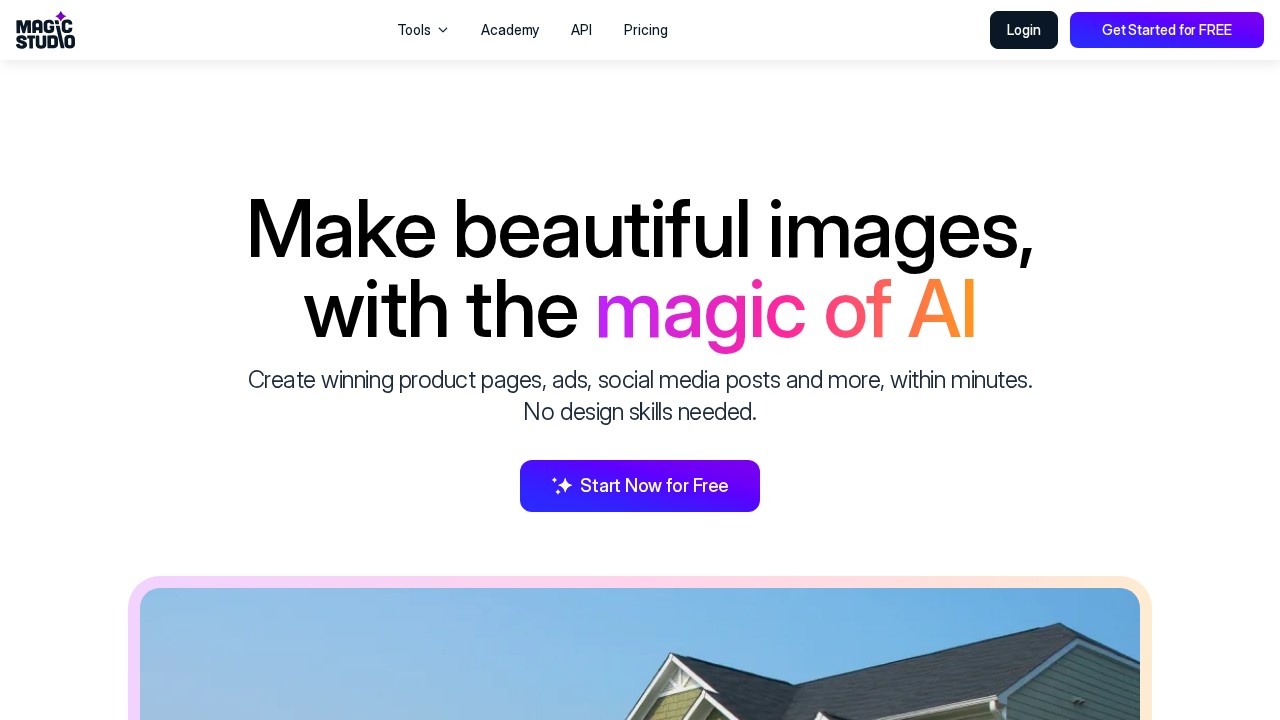
Task: Click the "Make beautiful images," headline
Action: 640,230
